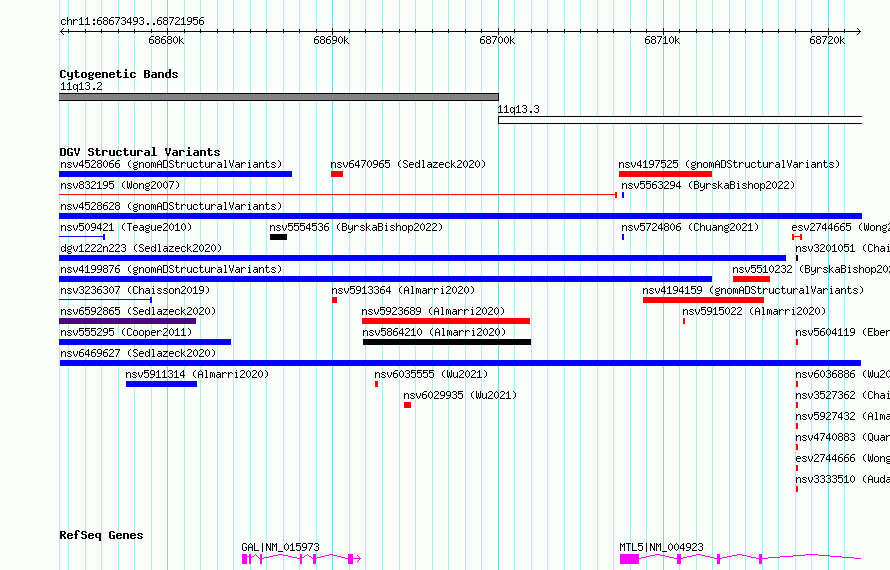The height and width of the screenshot is (570, 890).
Task: Select the nsv3333510 variant label
Action: (842, 480)
